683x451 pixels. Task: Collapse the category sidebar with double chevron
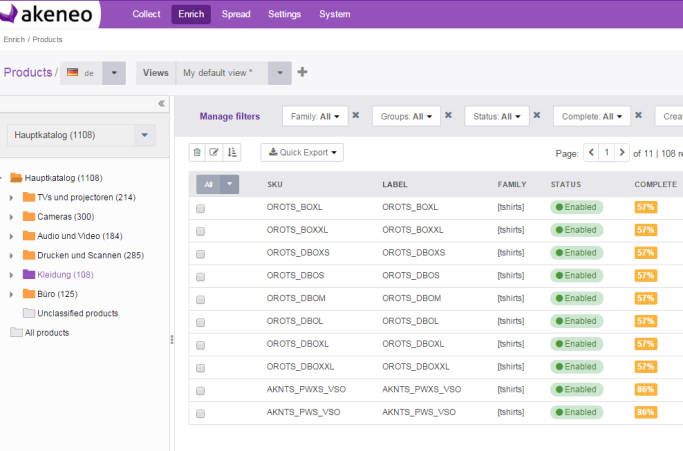tap(161, 103)
